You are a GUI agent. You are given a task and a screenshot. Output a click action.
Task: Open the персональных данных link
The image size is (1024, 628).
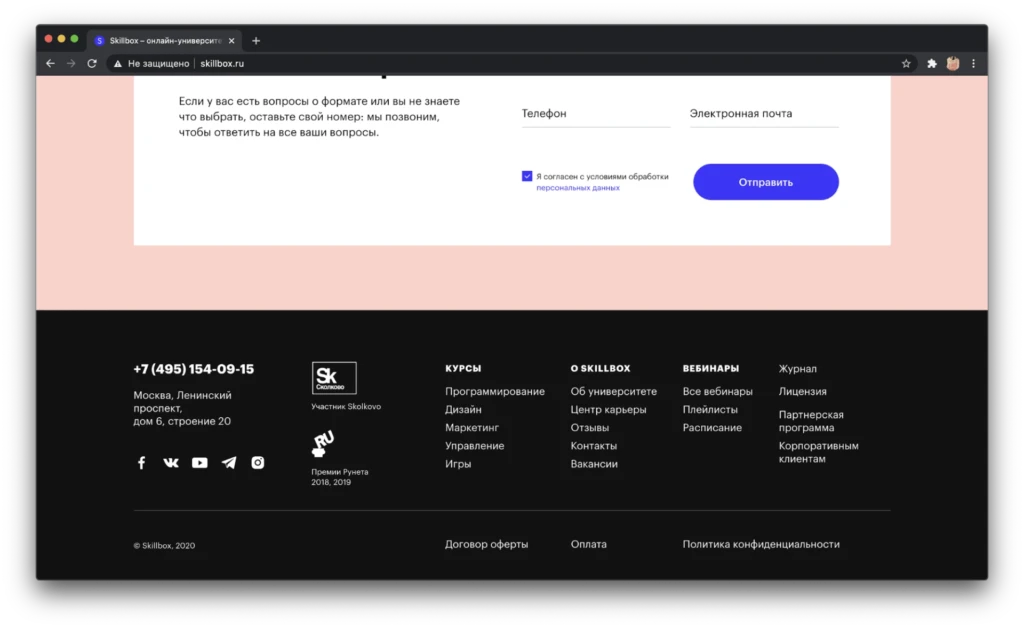578,188
